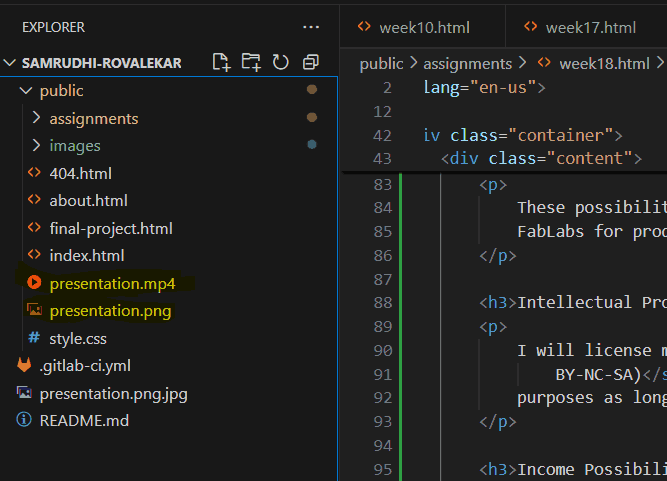
Task: Expand the assignments folder chevron
Action: click(37, 118)
